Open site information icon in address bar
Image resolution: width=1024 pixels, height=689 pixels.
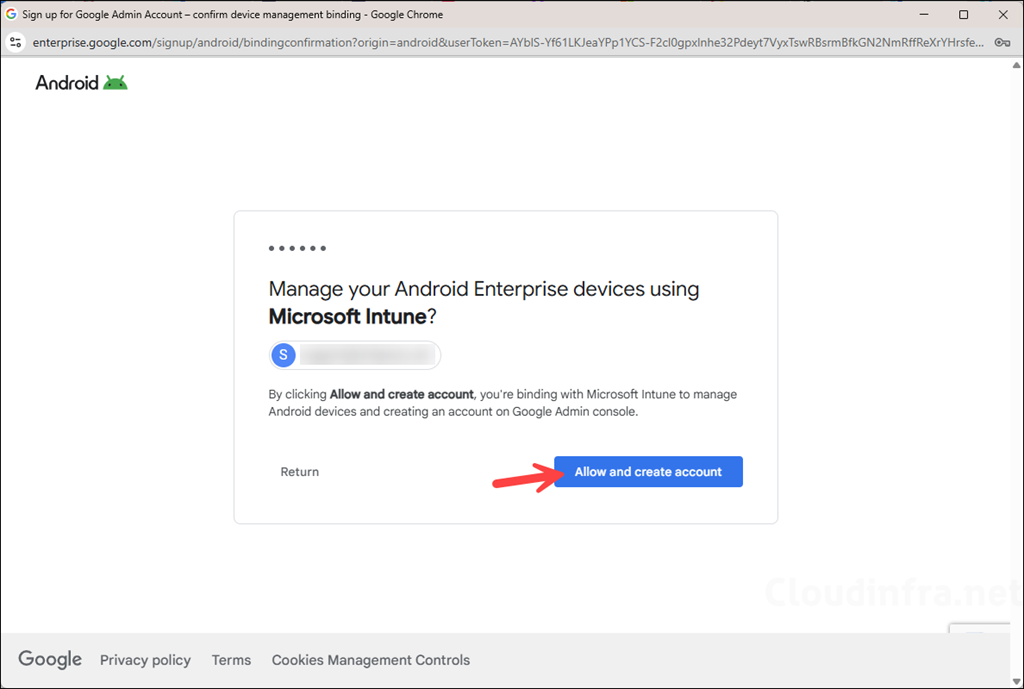point(15,42)
